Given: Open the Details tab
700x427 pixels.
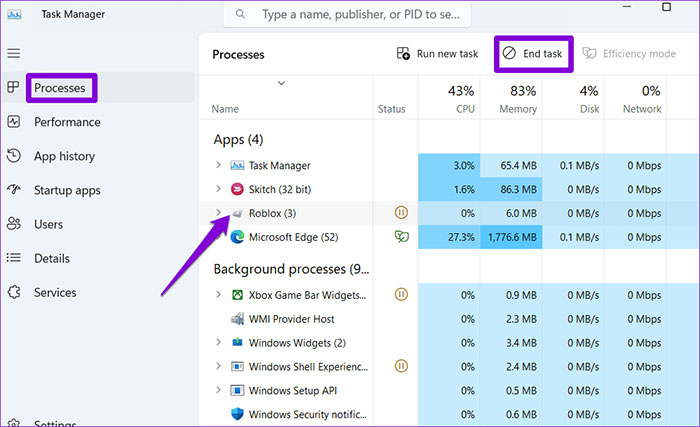Looking at the screenshot, I should [51, 258].
